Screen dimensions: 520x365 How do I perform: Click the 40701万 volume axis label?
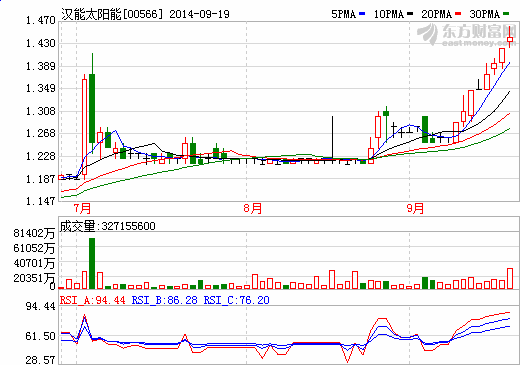pos(34,263)
